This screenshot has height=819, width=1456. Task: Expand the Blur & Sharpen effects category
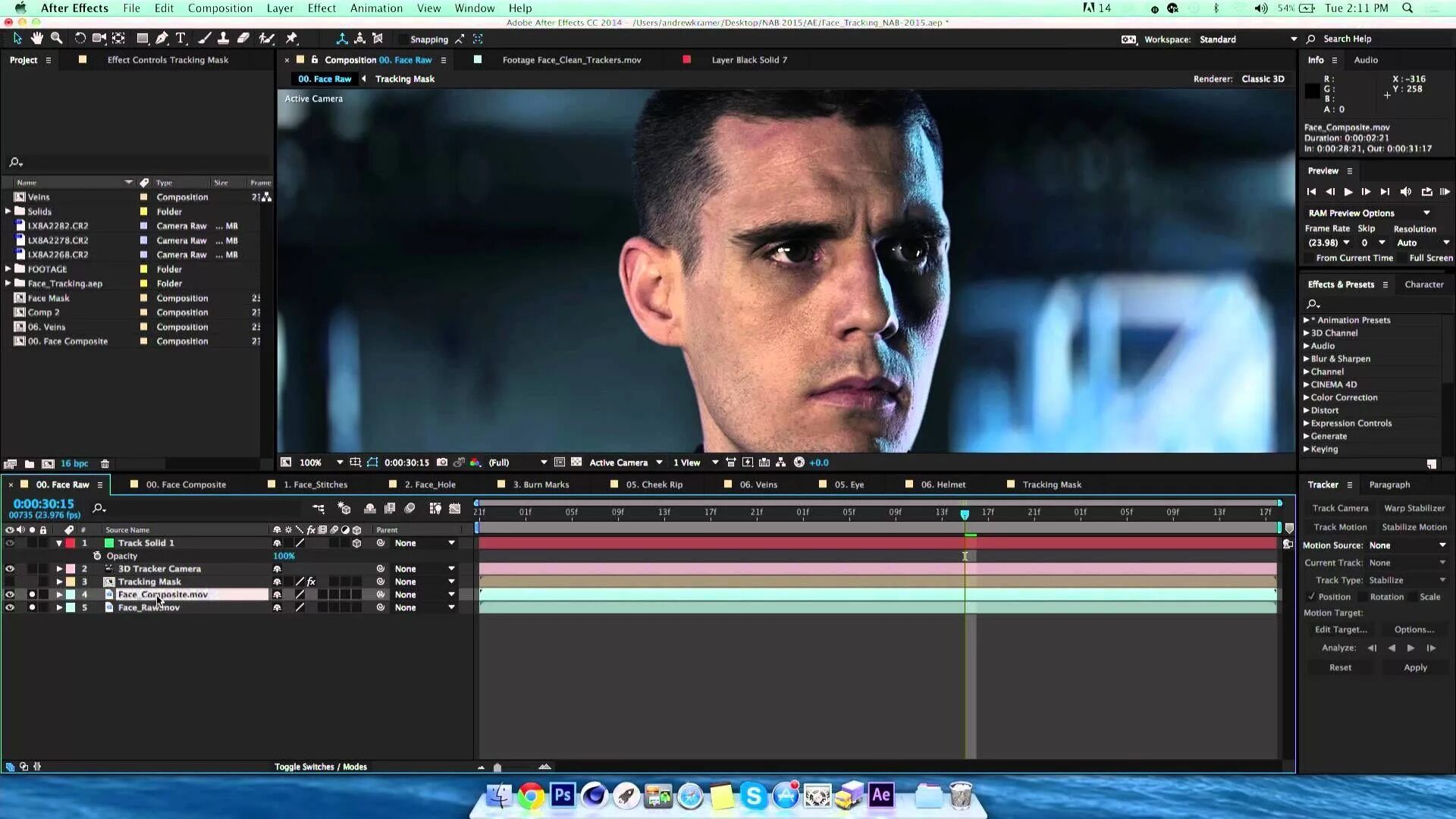(x=1307, y=359)
